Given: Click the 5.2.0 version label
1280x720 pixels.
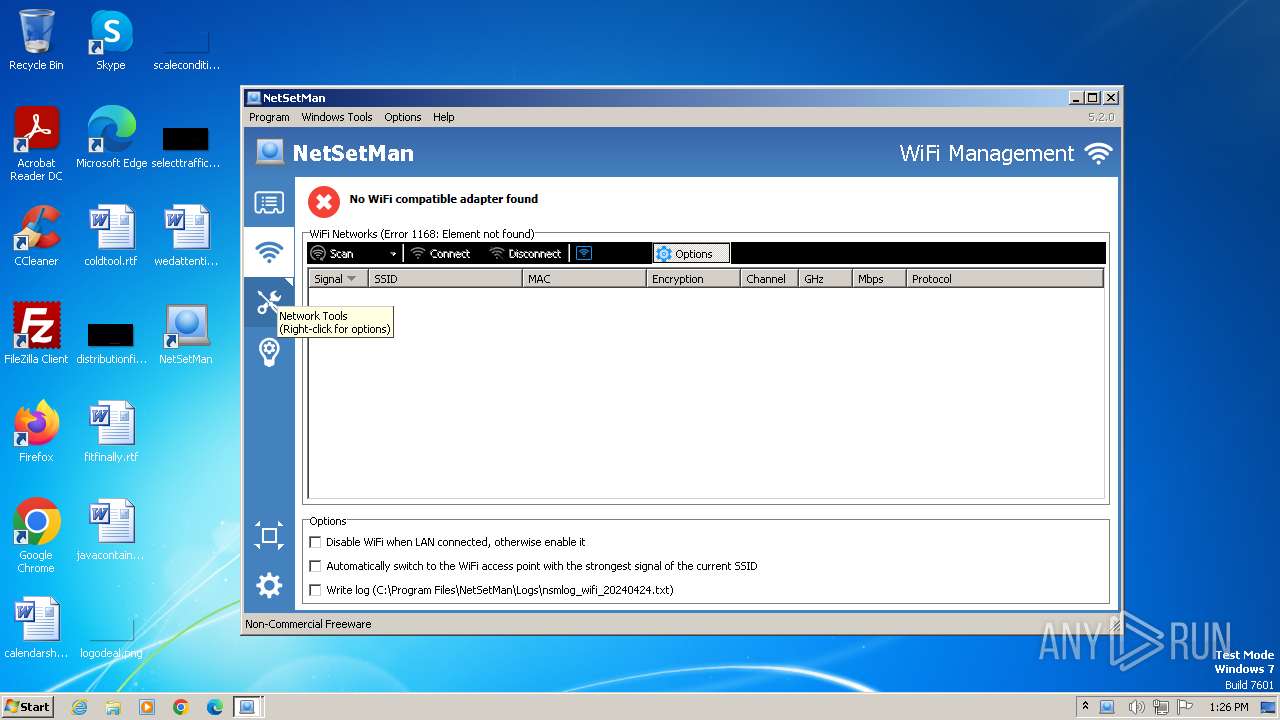Looking at the screenshot, I should pos(1101,117).
